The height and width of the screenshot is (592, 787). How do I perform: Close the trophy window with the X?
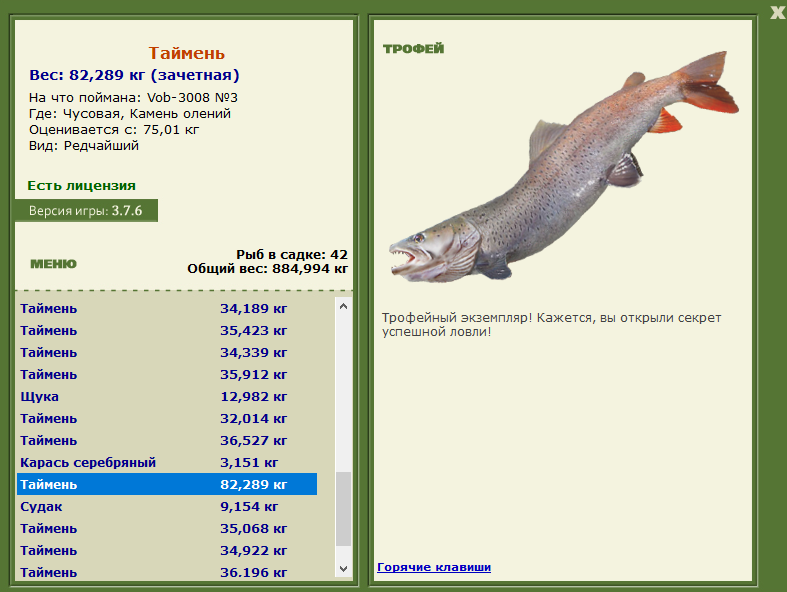pyautogui.click(x=778, y=13)
